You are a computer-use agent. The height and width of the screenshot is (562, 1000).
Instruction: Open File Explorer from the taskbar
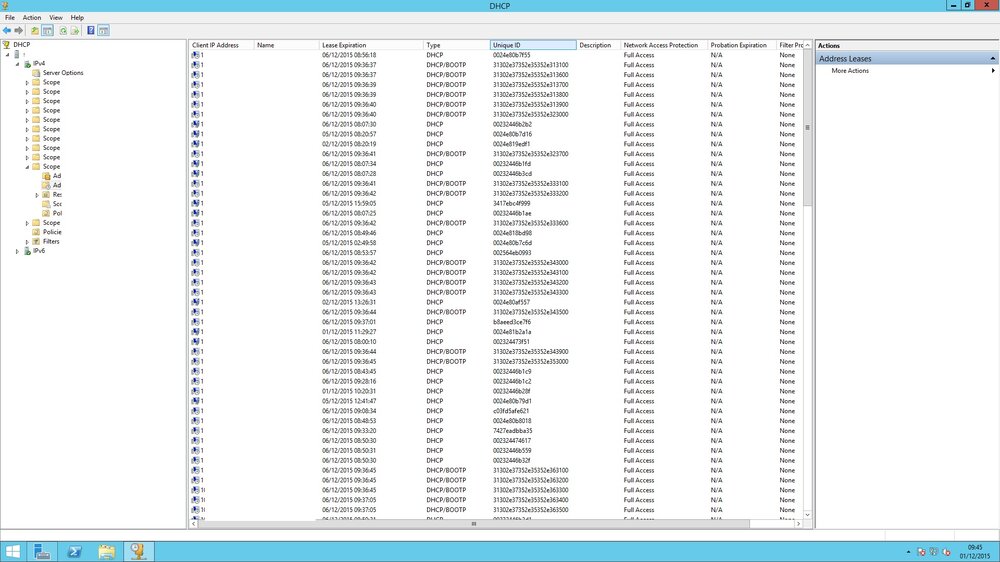(107, 552)
